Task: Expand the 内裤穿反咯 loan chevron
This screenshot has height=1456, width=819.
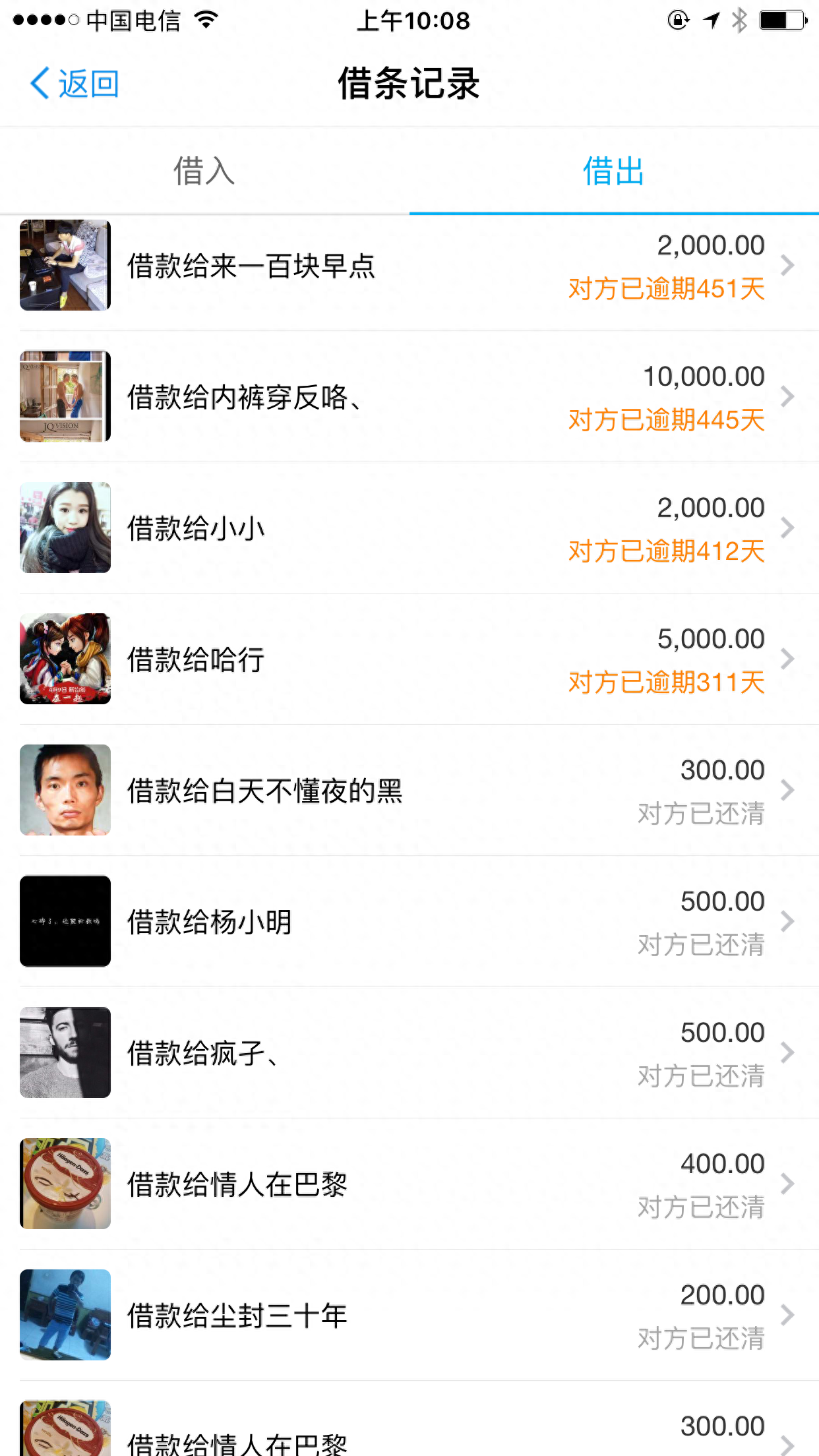Action: (787, 397)
